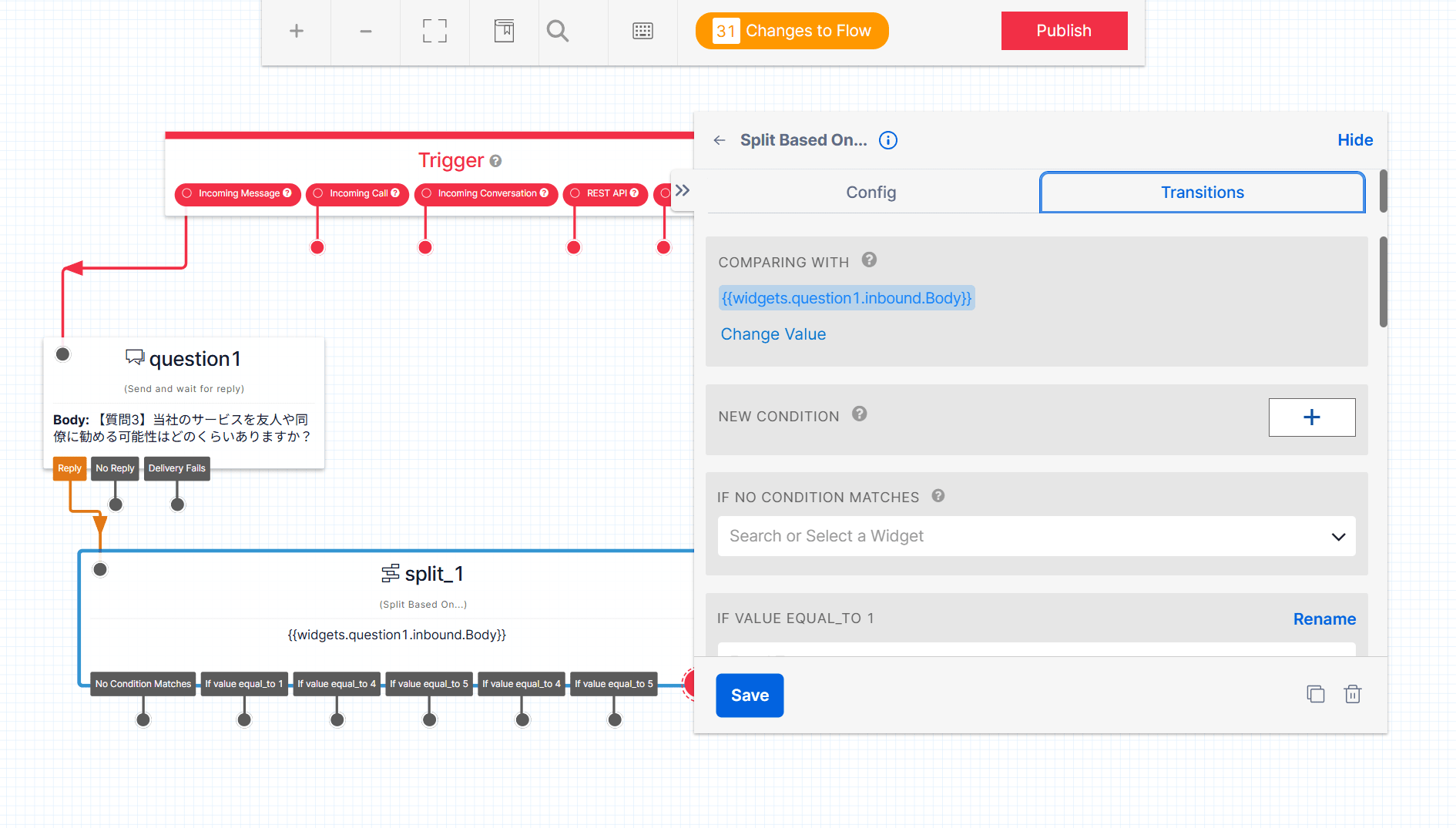1456x828 pixels.
Task: Click the Delivery Fails output connector dot
Action: (177, 505)
